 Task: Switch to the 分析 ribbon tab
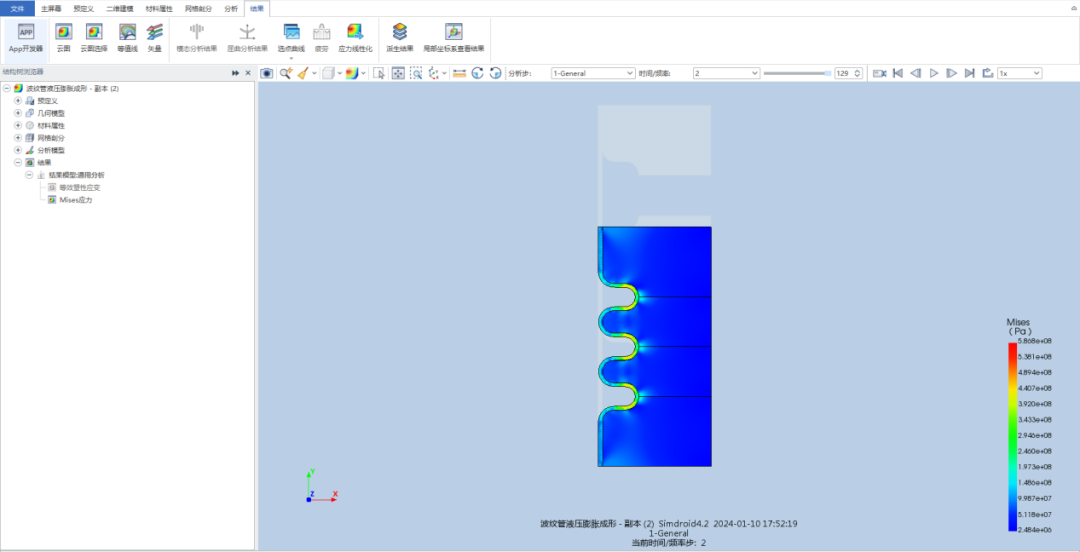point(231,9)
